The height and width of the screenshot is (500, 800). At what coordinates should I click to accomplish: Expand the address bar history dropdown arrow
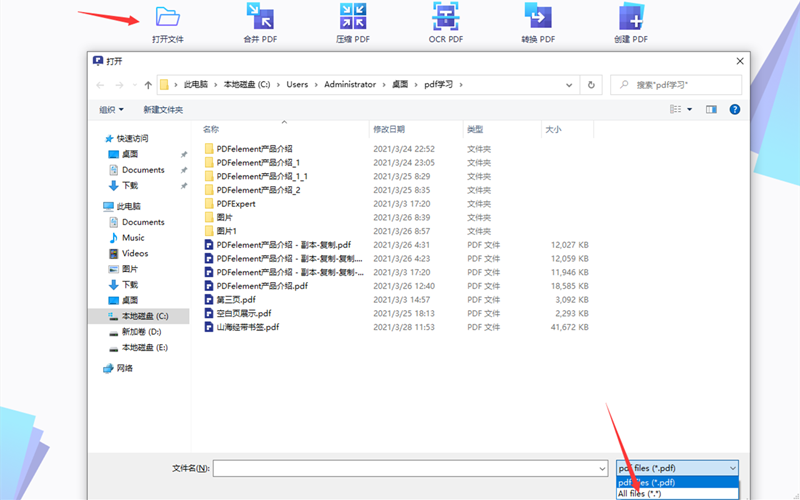pyautogui.click(x=571, y=85)
